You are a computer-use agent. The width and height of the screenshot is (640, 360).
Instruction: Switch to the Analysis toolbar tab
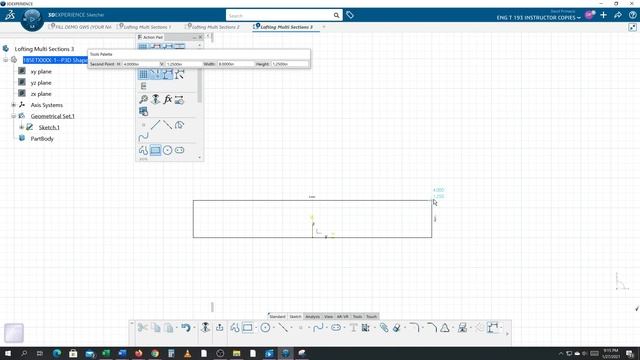[313, 316]
